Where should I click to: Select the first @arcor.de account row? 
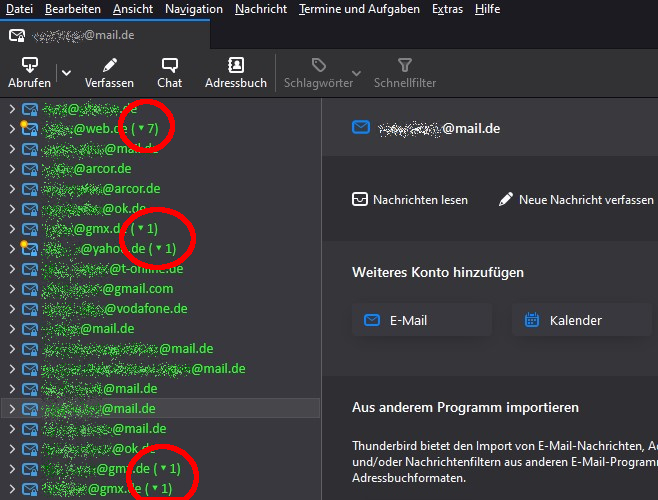160,169
